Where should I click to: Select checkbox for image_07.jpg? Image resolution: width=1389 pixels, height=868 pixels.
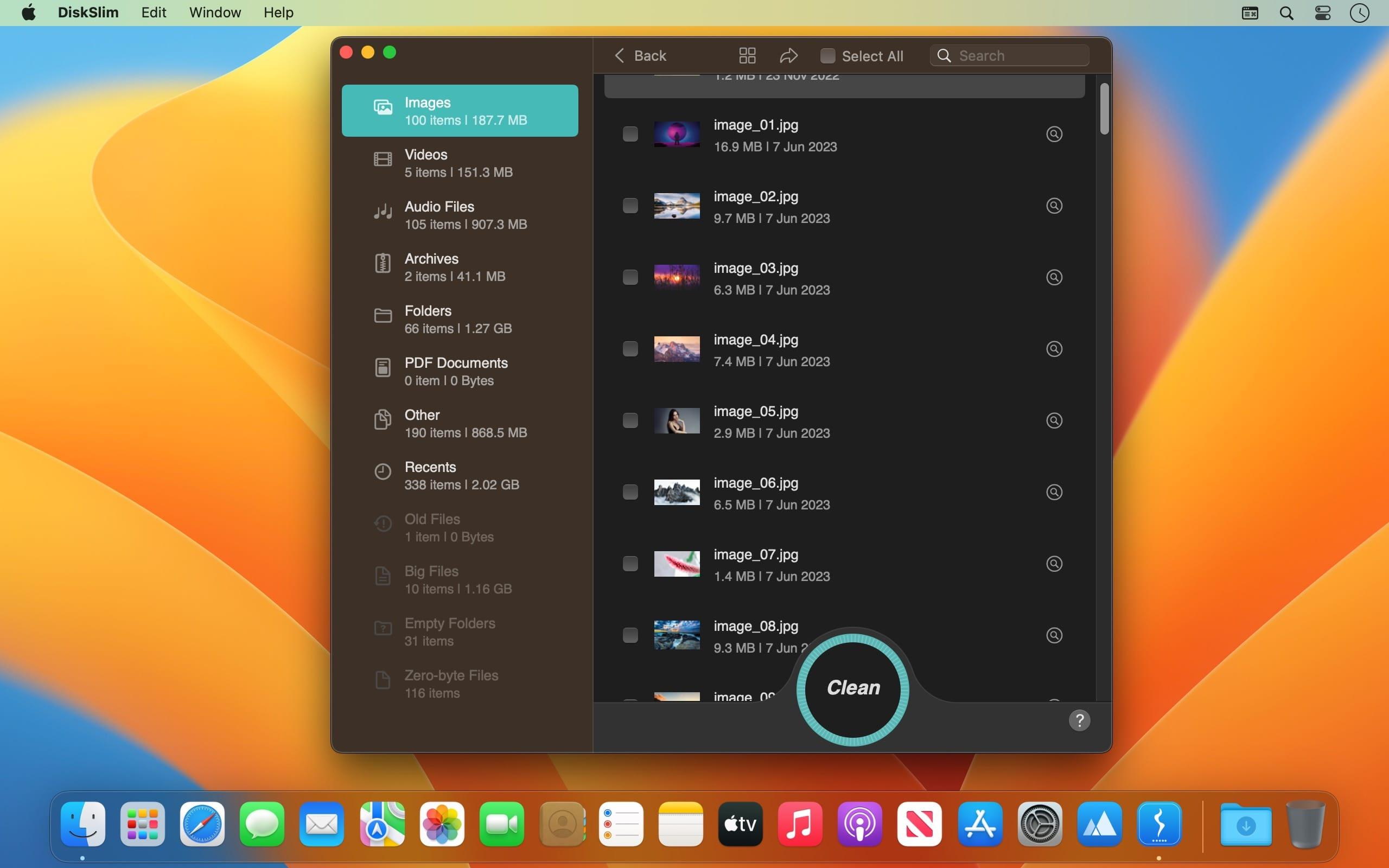pos(630,564)
